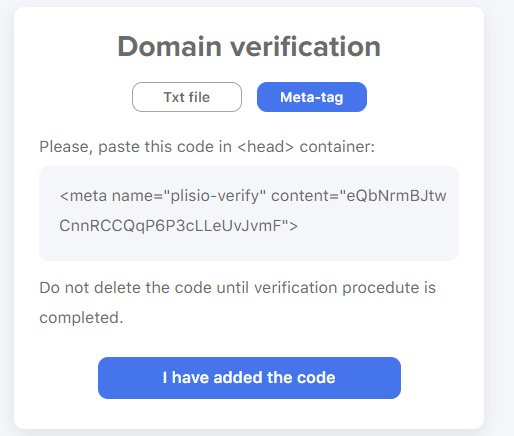Click the word container: in the instruction

pos(337,147)
